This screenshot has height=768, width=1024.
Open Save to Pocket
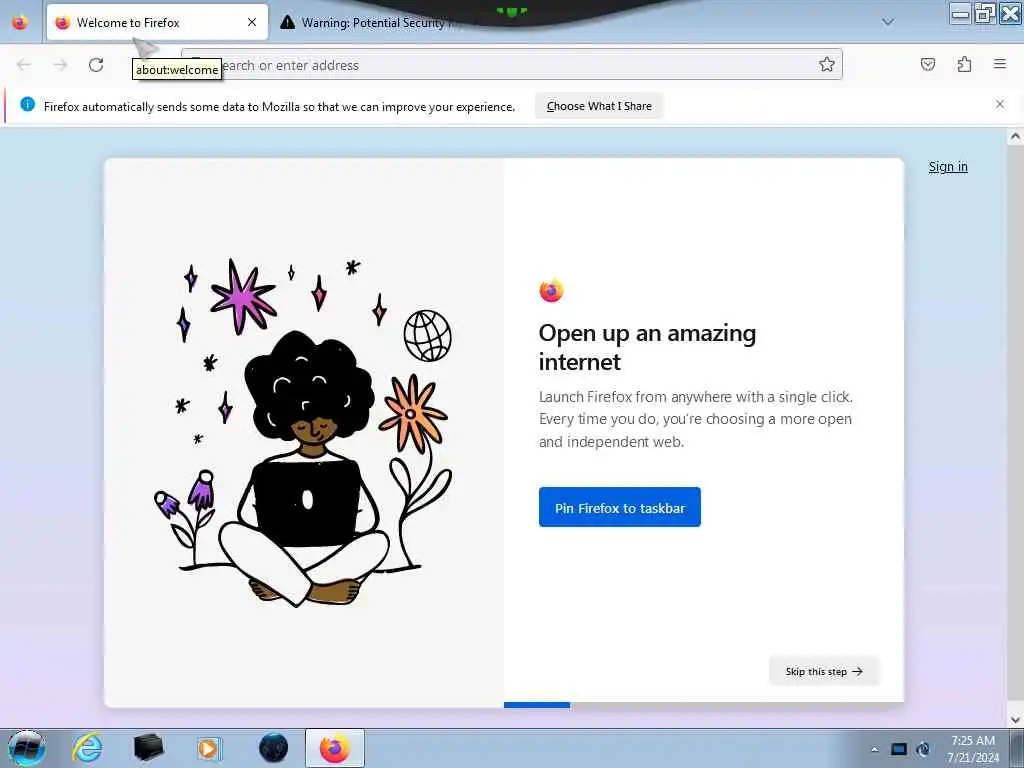click(928, 64)
